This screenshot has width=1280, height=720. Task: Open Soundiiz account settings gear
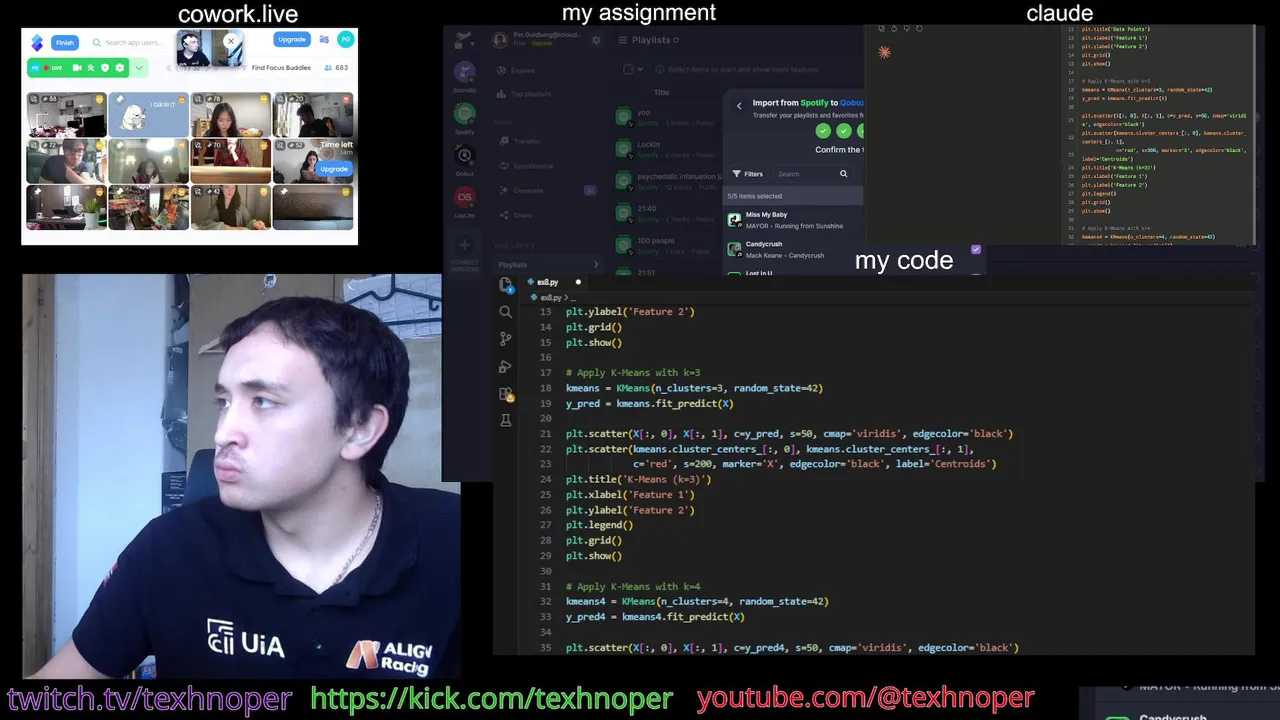[596, 40]
